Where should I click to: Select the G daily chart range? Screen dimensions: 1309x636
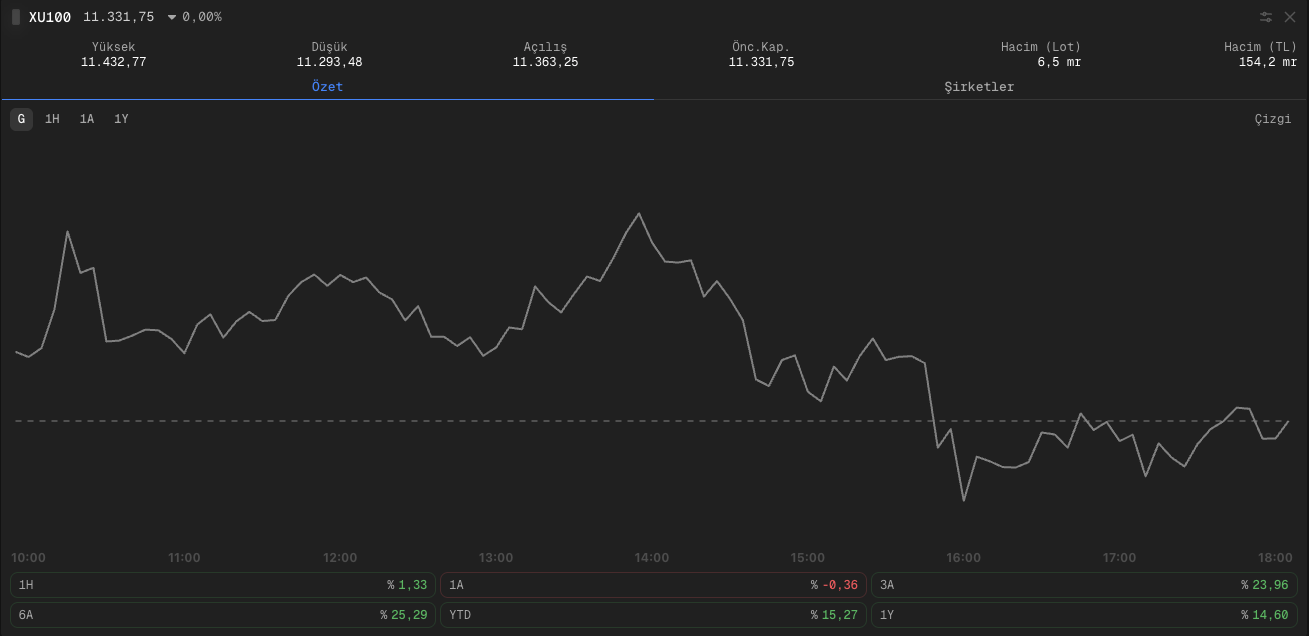21,120
